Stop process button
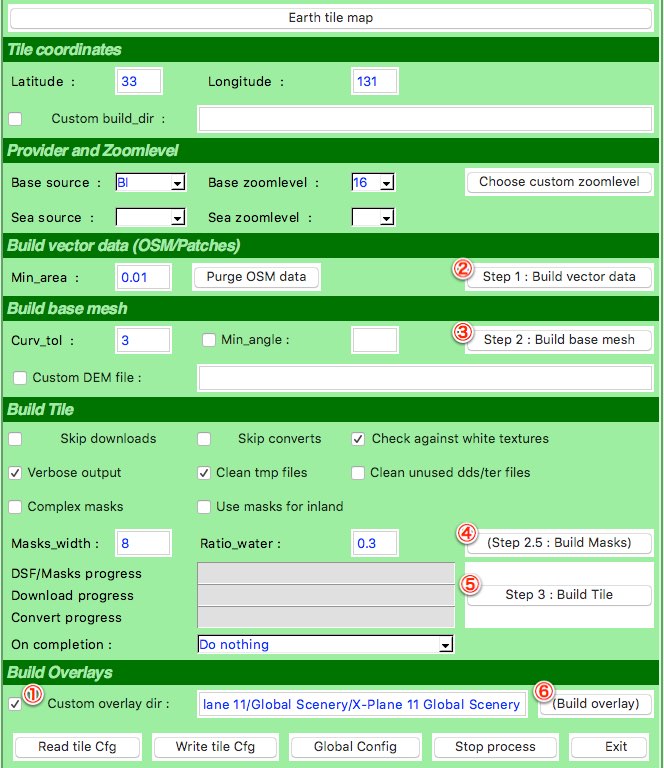 click(495, 746)
